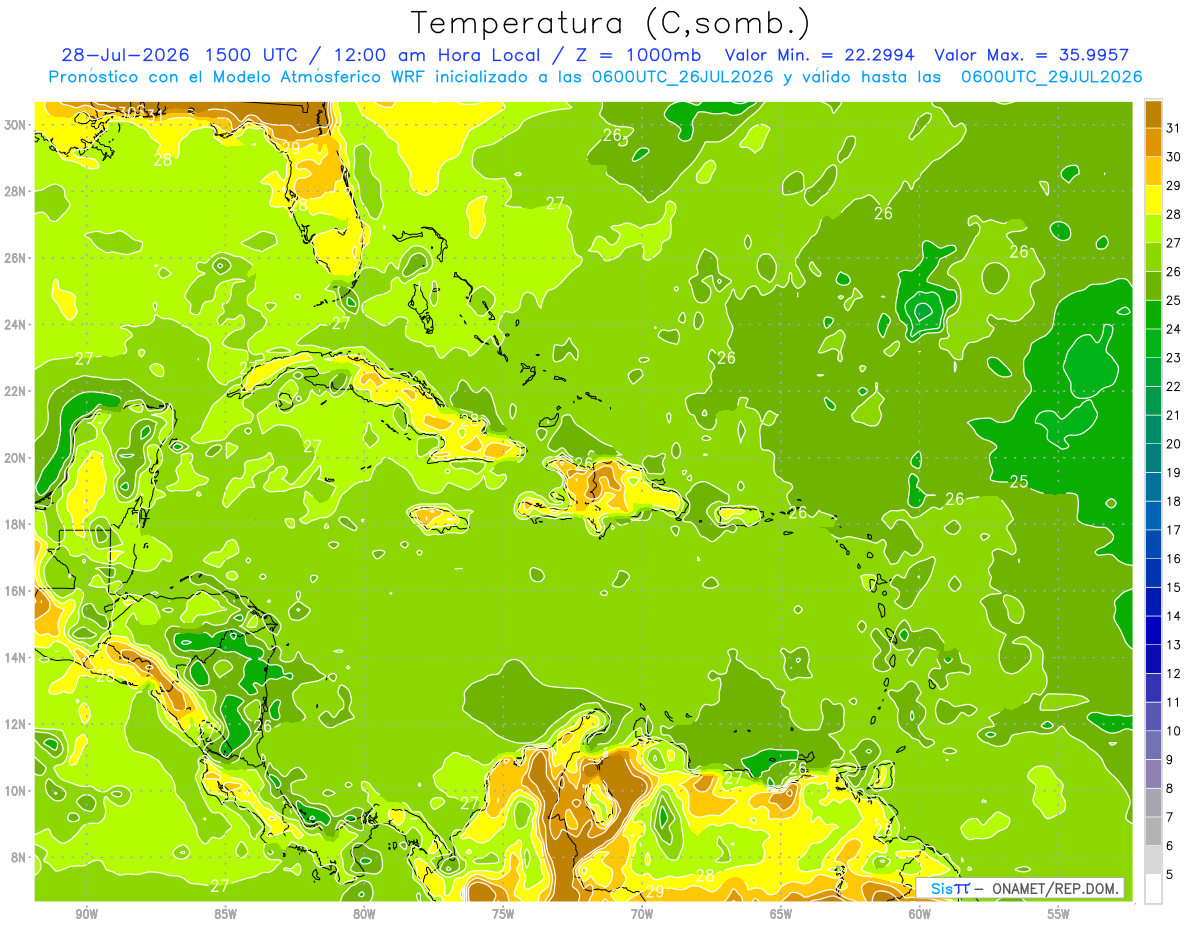Click the color scale label "12"

point(1174,674)
